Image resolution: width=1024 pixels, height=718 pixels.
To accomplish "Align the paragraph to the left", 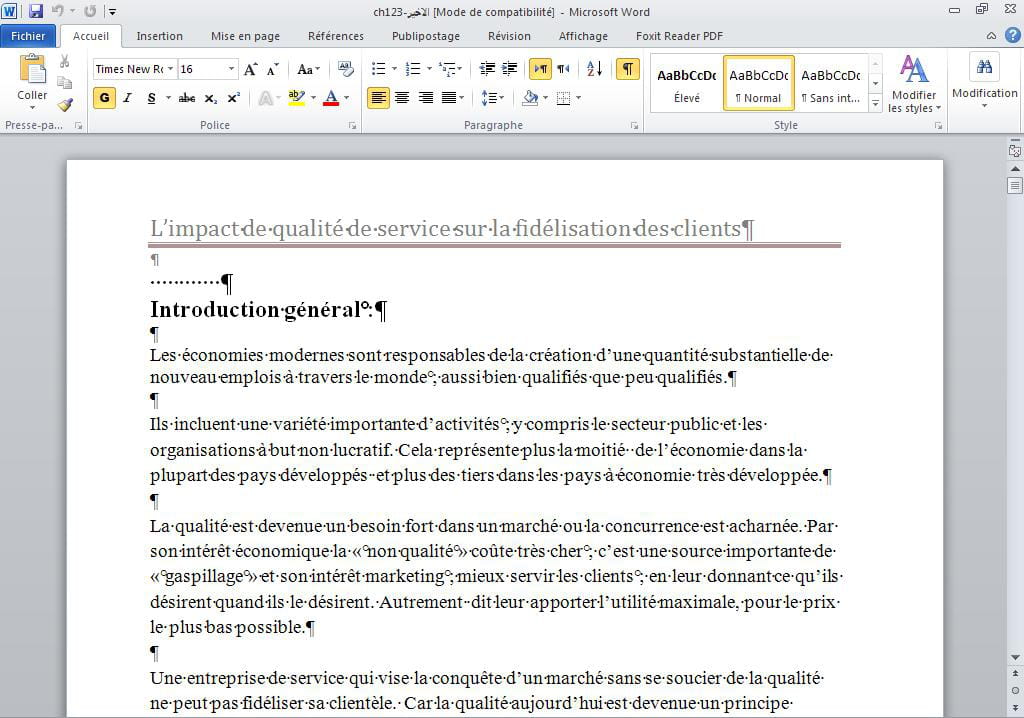I will (378, 98).
